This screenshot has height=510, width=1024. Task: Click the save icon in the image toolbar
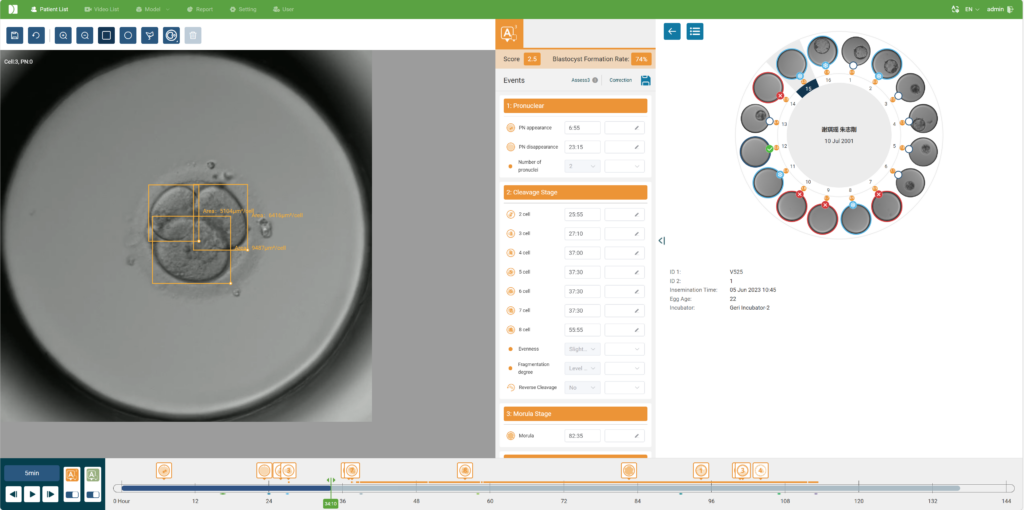coord(15,35)
